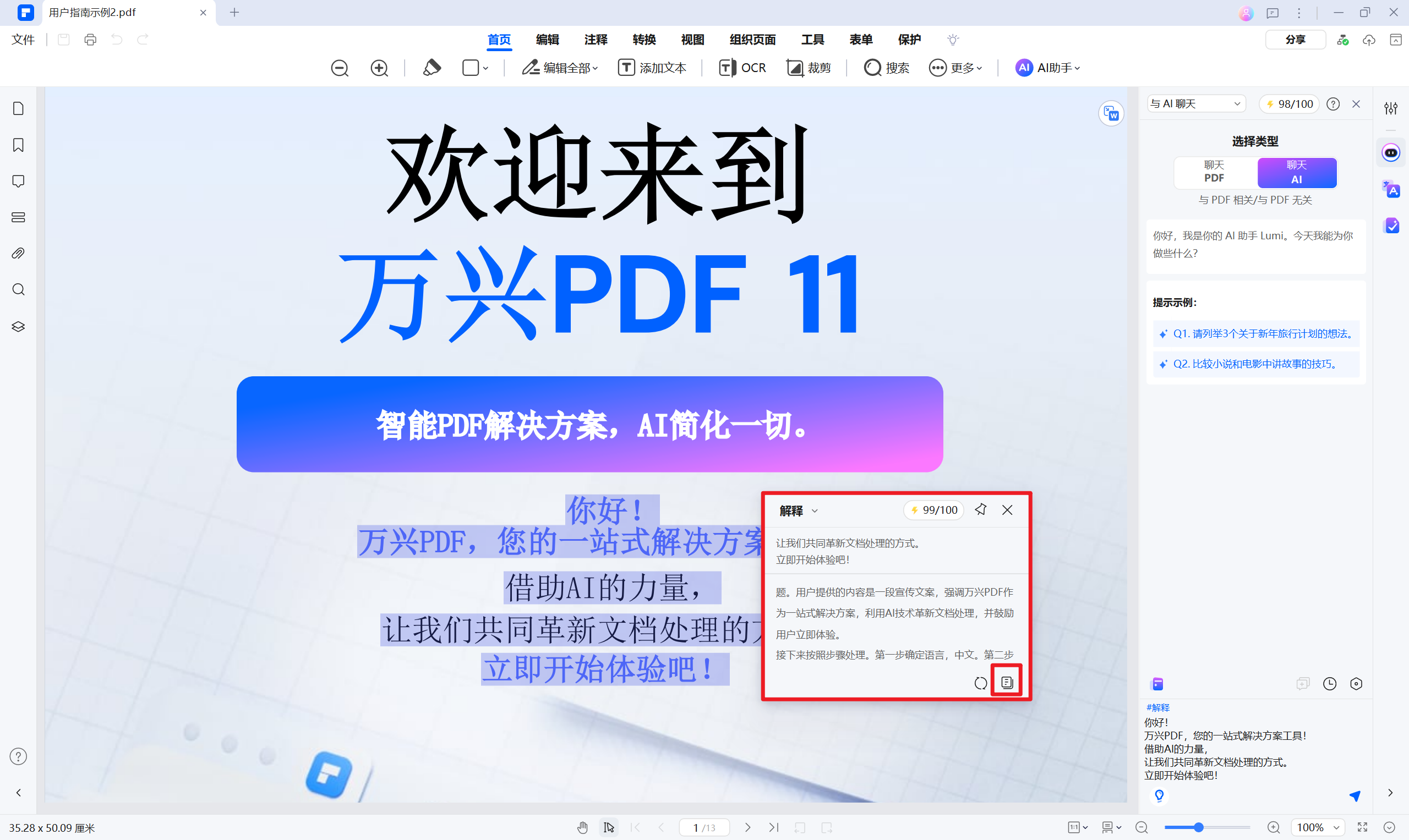Image resolution: width=1409 pixels, height=840 pixels.
Task: Open AI assistant settings gear icon
Action: coord(1356,683)
